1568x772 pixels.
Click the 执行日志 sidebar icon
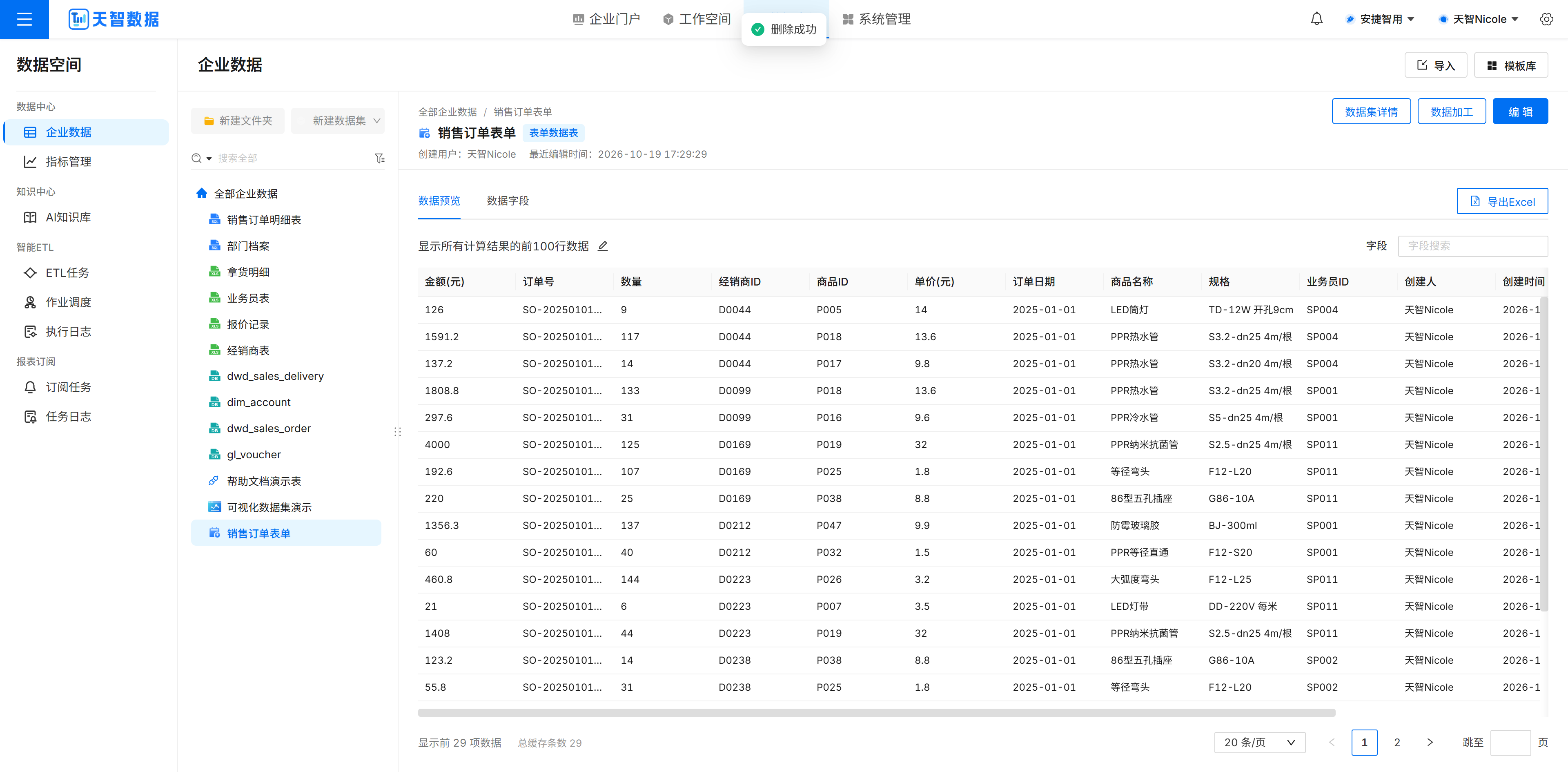click(x=30, y=331)
